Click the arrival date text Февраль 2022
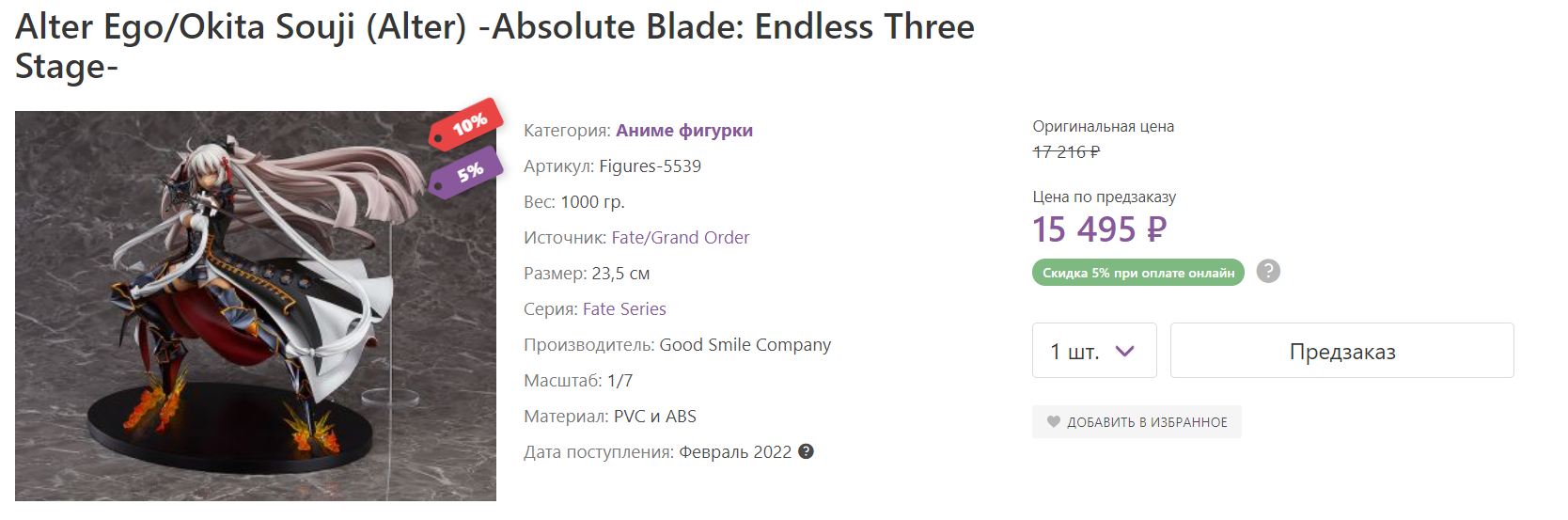Viewport: 1568px width, 520px height. click(x=735, y=452)
